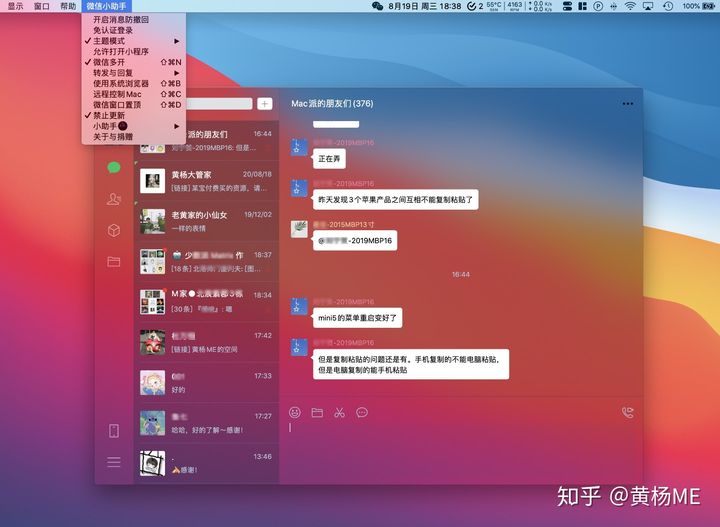720x527 pixels.
Task: Open conversation timestamped 18:37
Action: pos(206,262)
